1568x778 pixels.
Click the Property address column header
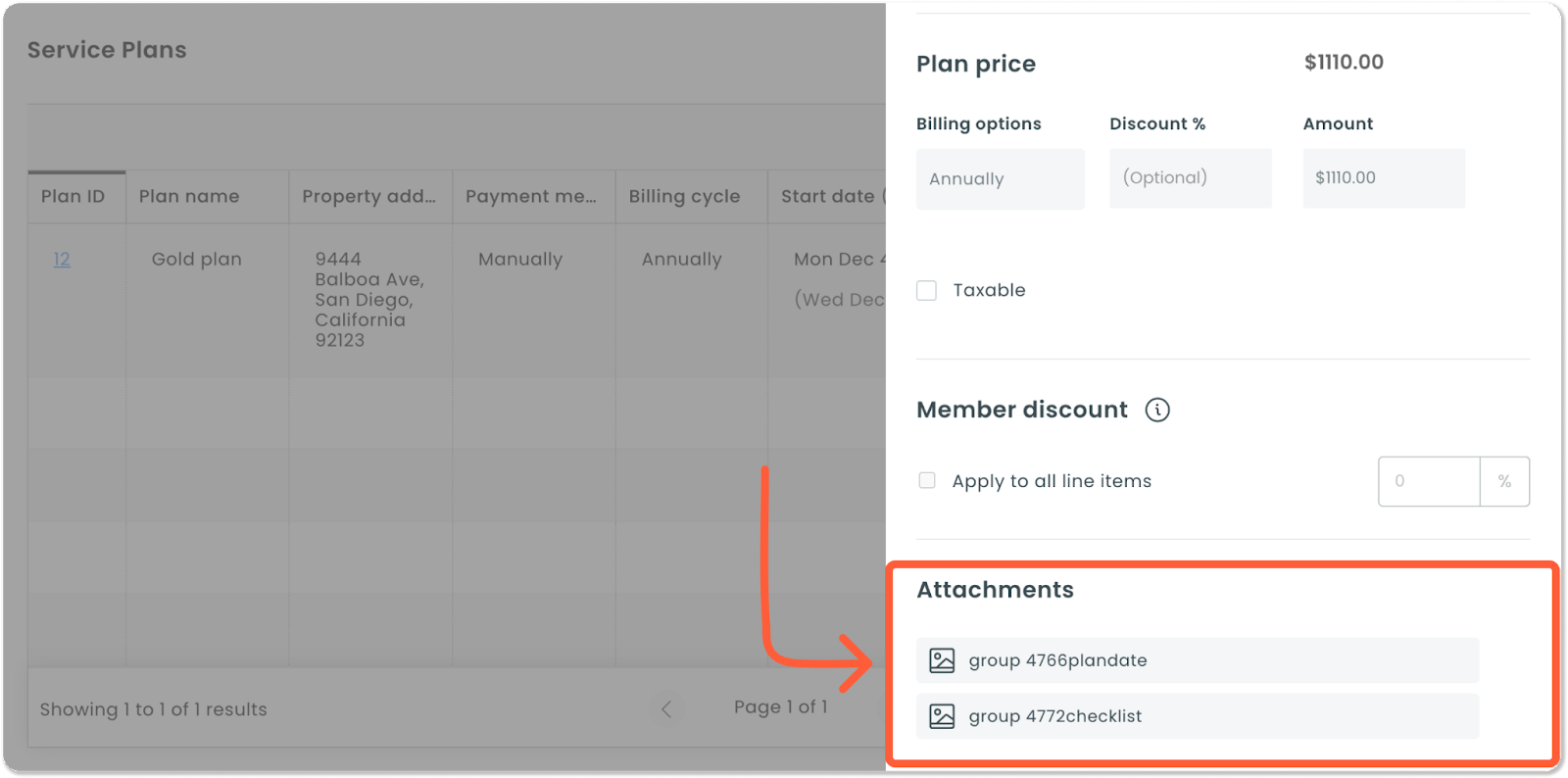[371, 197]
